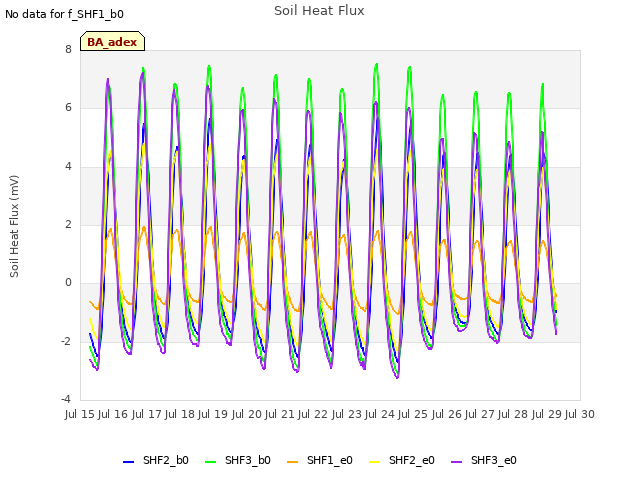Click the y-axis value 0

coord(68,283)
